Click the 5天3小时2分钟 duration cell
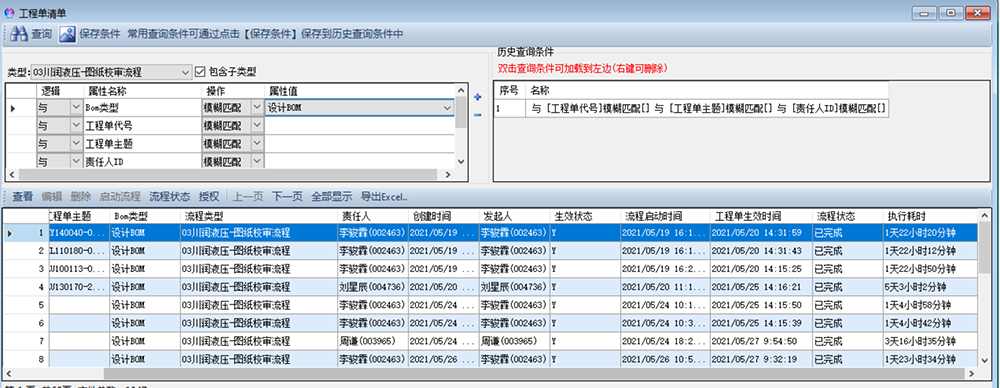 929,287
